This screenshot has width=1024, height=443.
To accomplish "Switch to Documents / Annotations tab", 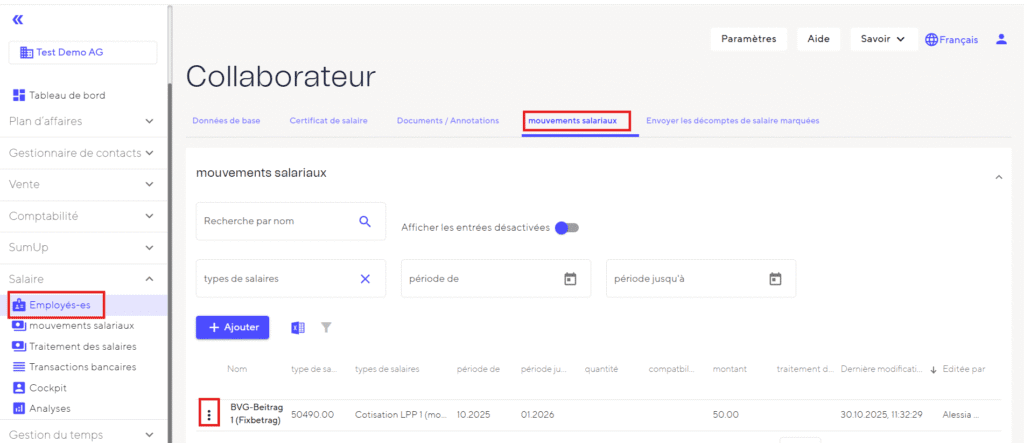I will pyautogui.click(x=447, y=121).
